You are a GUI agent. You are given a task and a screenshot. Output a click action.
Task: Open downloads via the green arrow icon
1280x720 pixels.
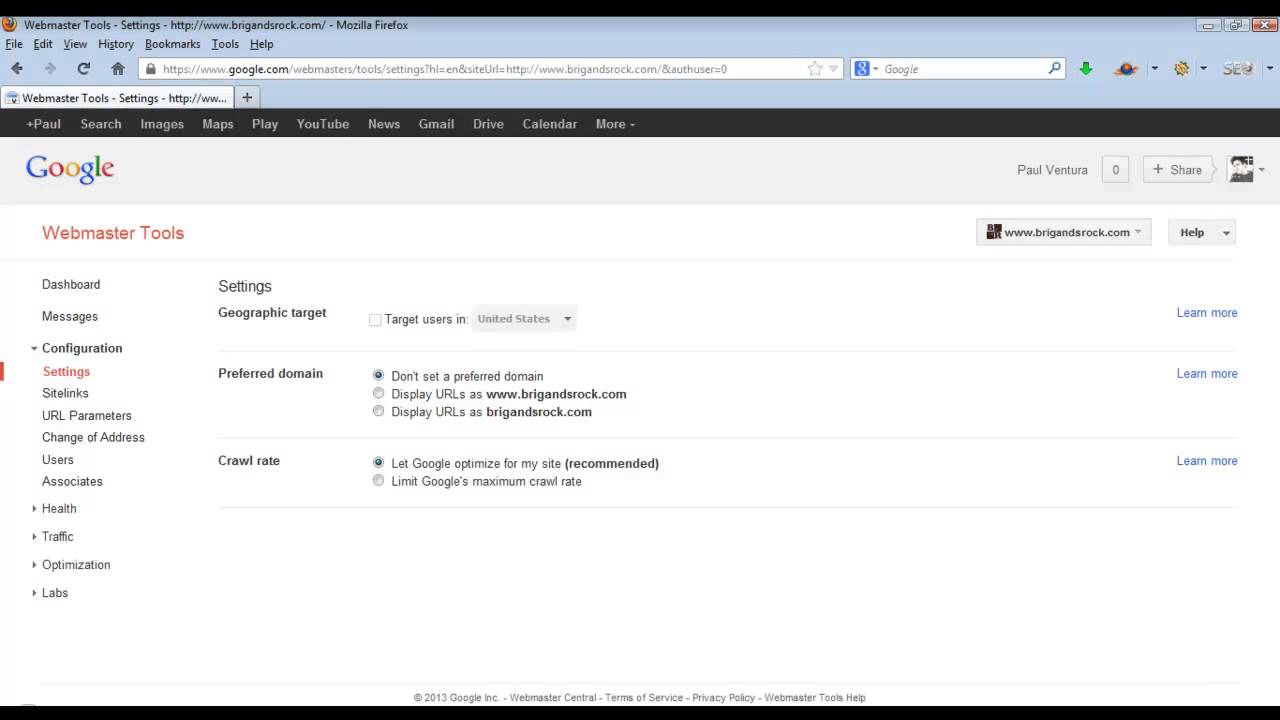[1086, 69]
